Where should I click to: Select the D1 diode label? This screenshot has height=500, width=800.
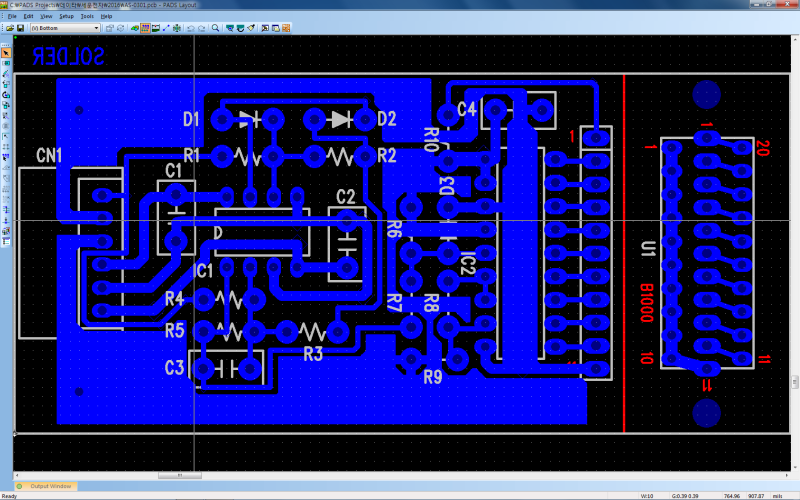(191, 119)
